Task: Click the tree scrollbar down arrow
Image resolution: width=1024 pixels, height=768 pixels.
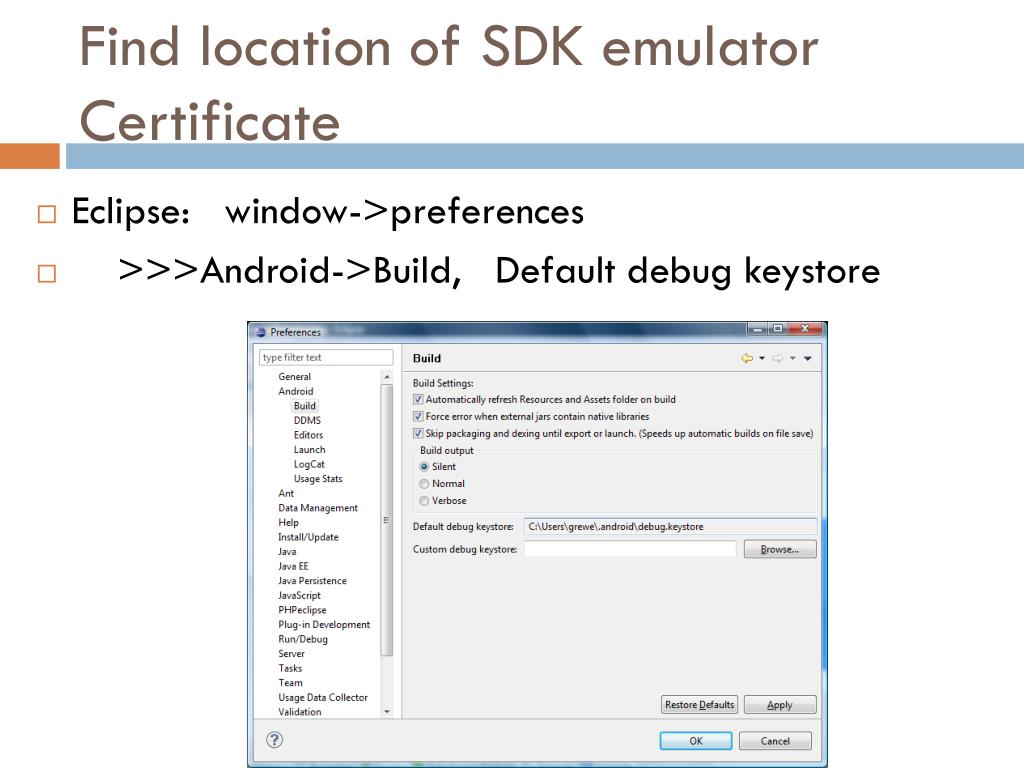Action: [x=387, y=711]
